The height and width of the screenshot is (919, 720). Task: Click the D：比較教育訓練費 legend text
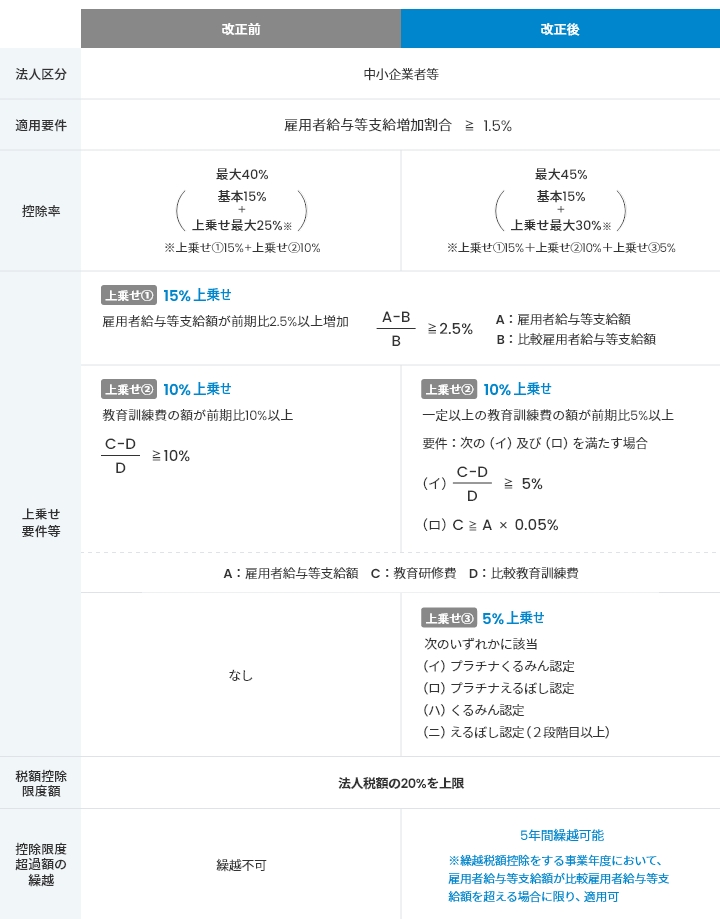tap(524, 573)
